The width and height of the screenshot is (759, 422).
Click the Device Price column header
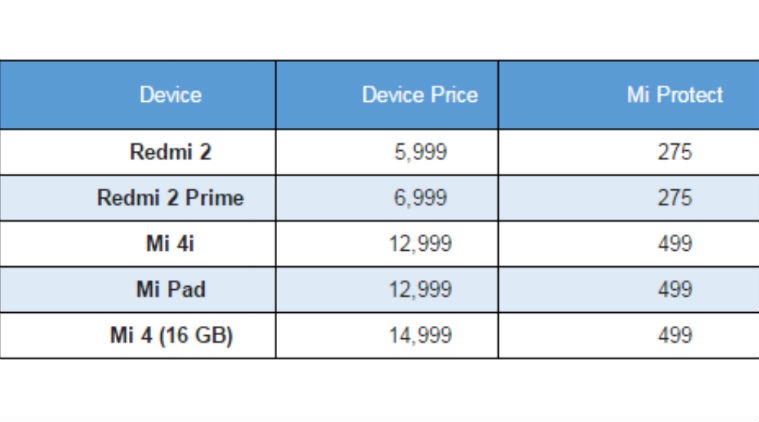[420, 95]
